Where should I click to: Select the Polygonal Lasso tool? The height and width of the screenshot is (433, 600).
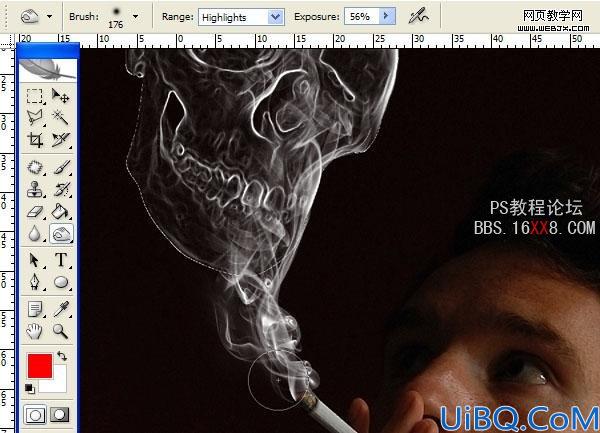(35, 117)
